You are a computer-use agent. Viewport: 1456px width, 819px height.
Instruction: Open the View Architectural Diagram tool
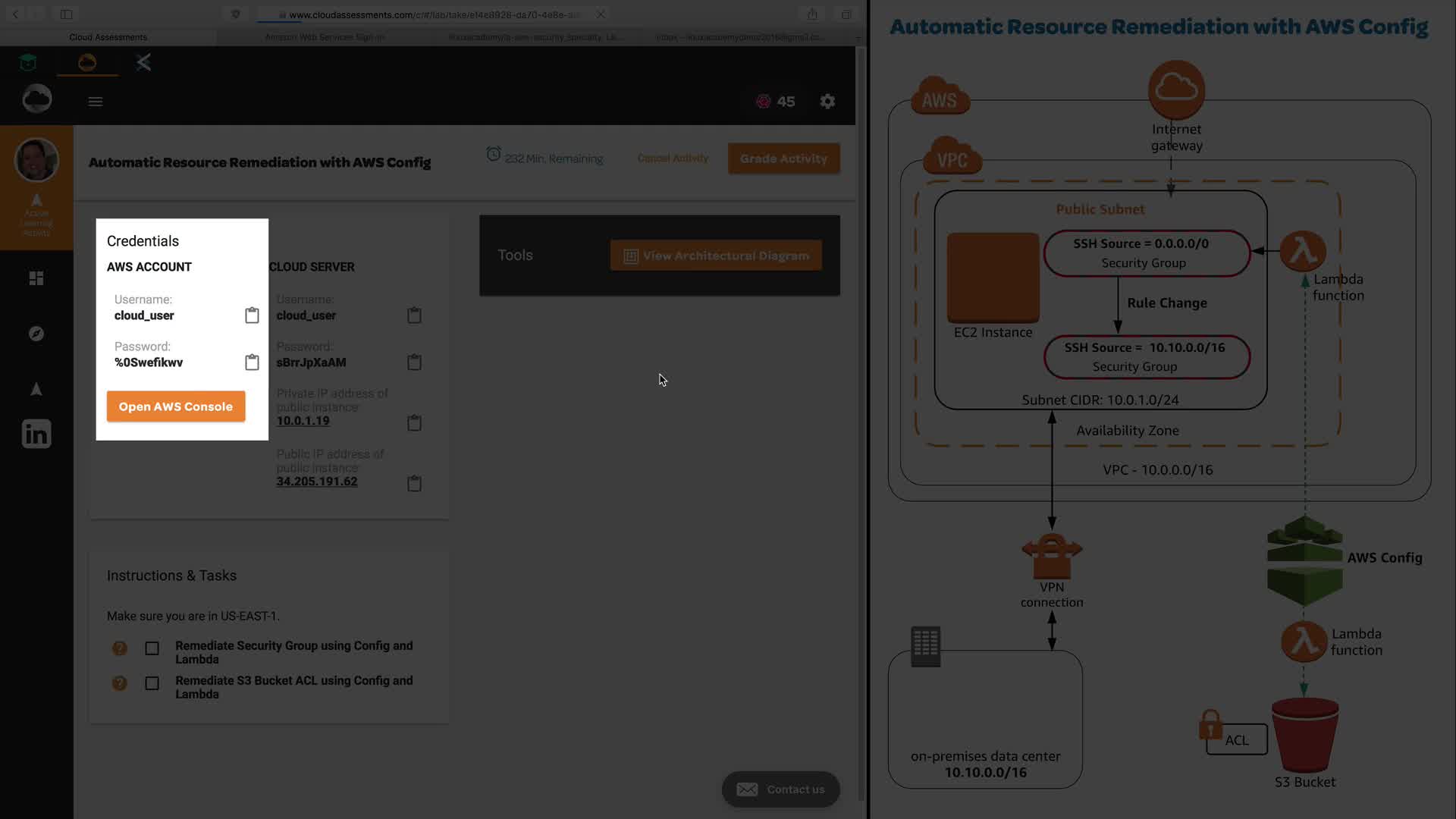(716, 256)
